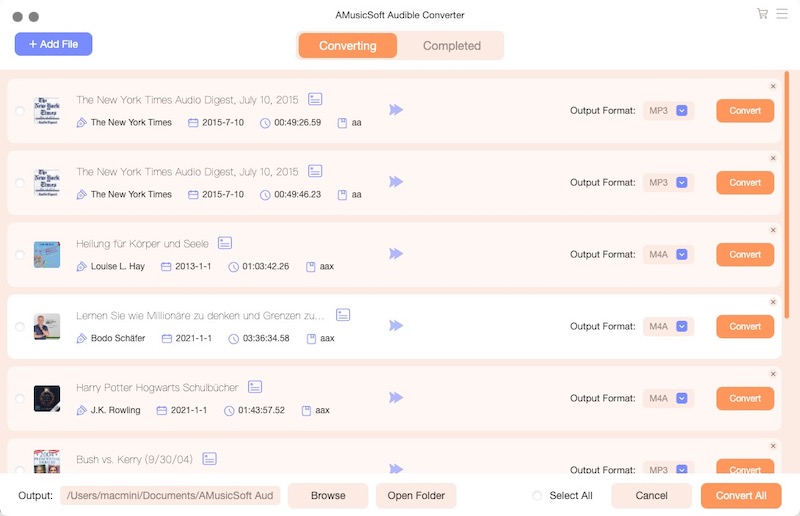The image size is (800, 516).
Task: Switch to the Converting tab
Action: point(347,45)
